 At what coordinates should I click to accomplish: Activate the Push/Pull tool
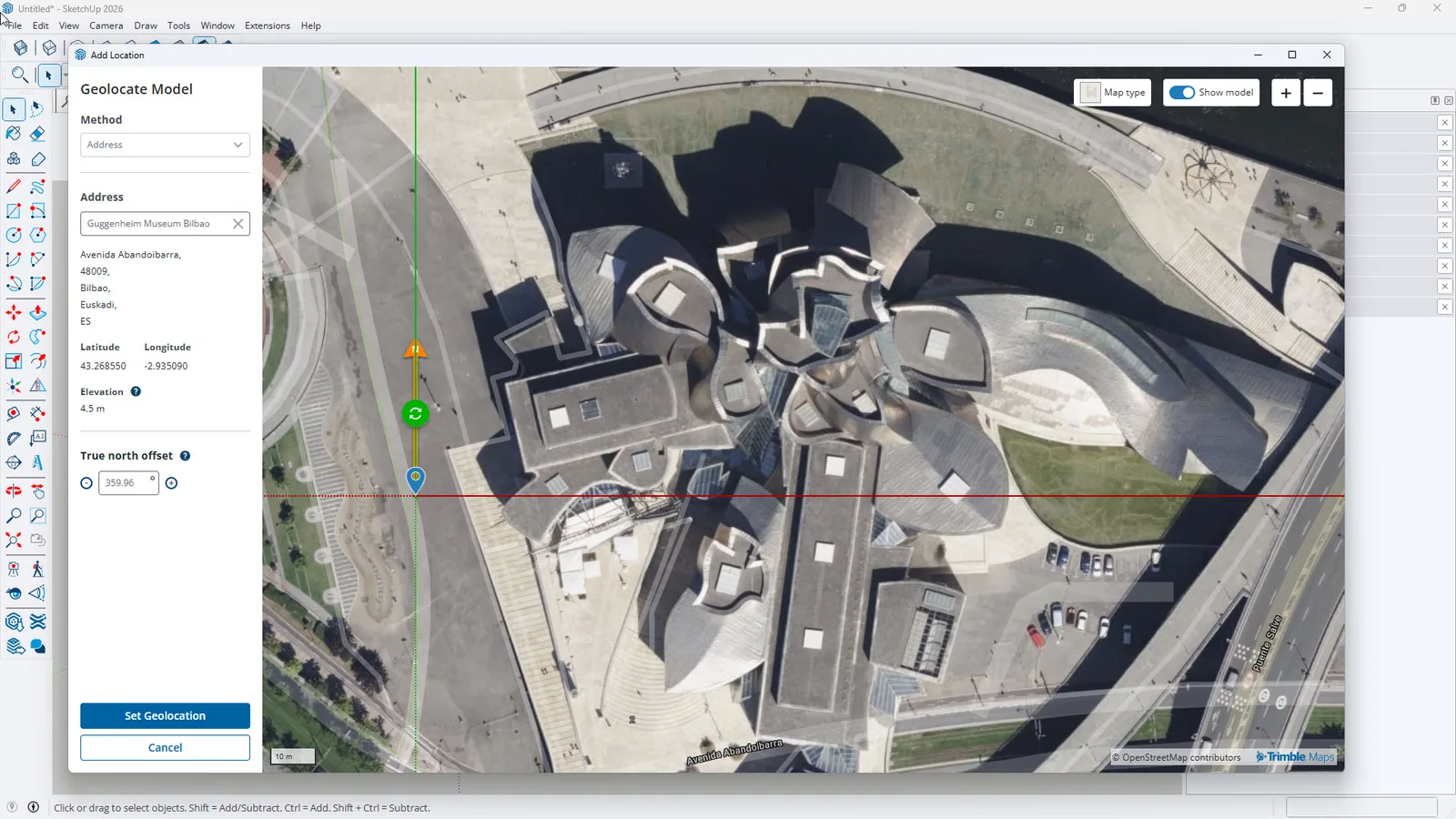pos(37,313)
